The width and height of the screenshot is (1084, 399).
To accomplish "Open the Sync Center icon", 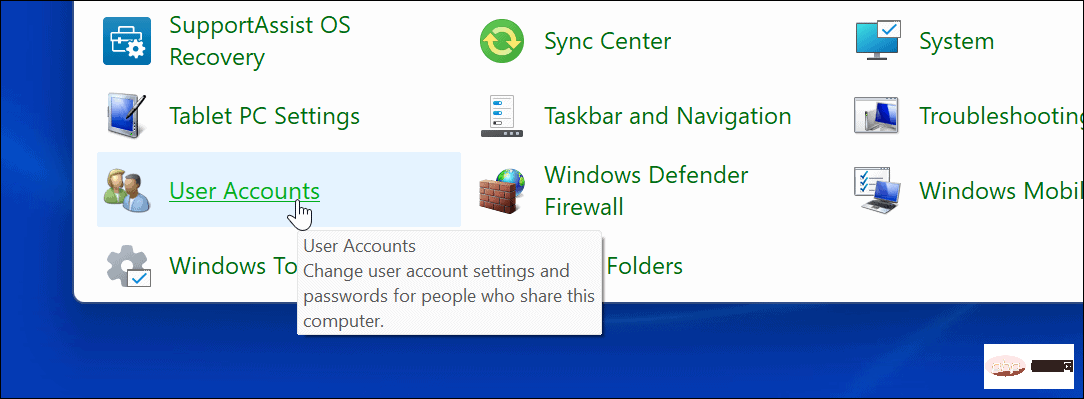I will coord(503,41).
